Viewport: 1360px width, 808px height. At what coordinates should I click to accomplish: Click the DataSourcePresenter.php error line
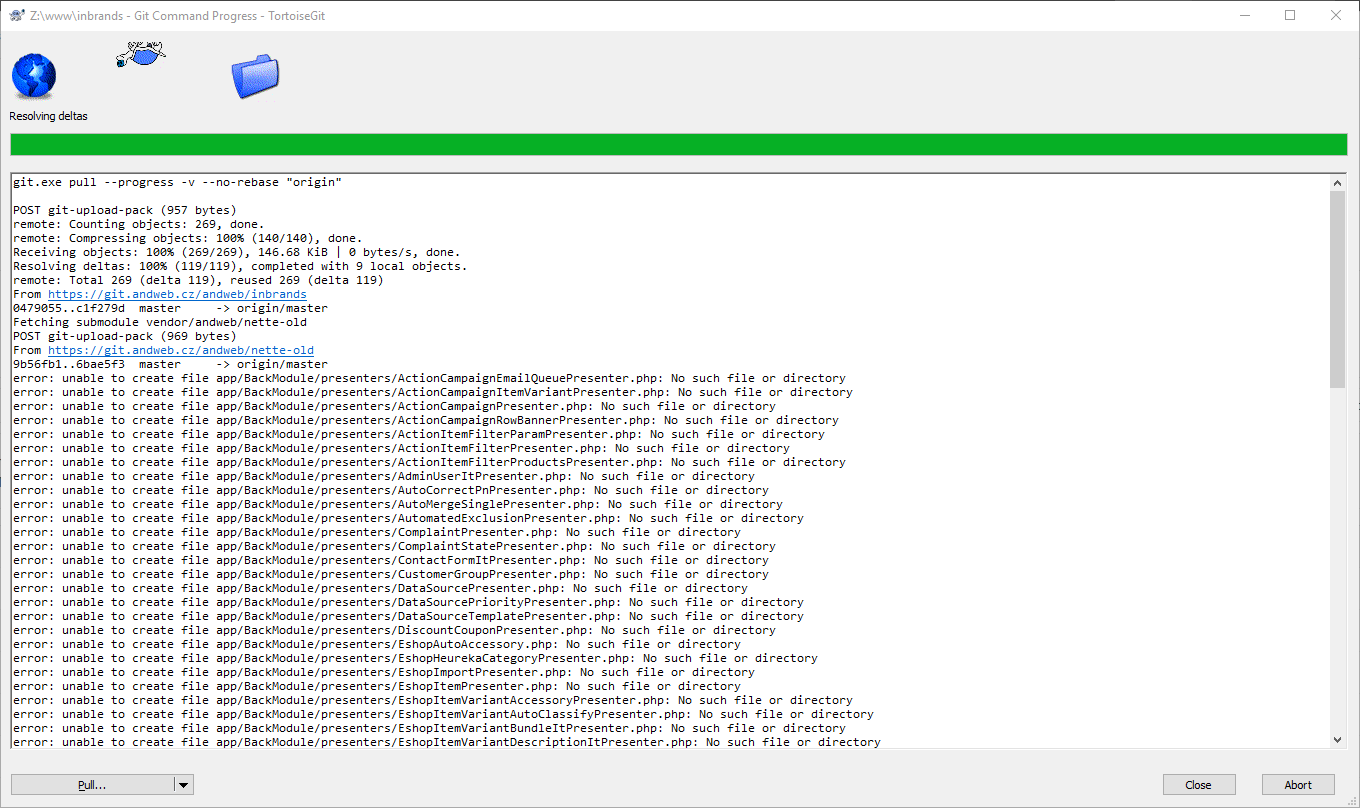click(380, 589)
